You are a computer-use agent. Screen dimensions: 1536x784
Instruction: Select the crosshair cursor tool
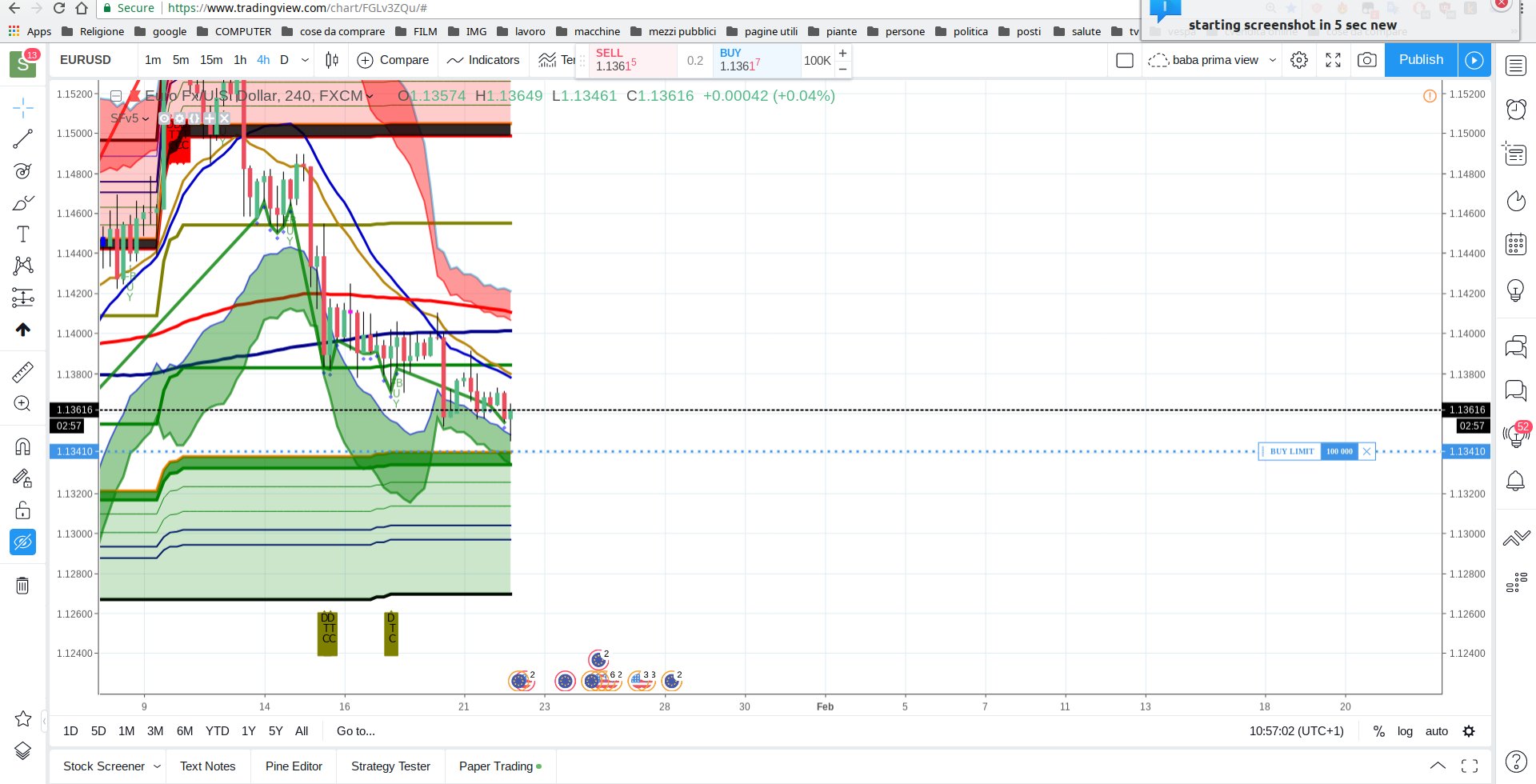pyautogui.click(x=23, y=107)
